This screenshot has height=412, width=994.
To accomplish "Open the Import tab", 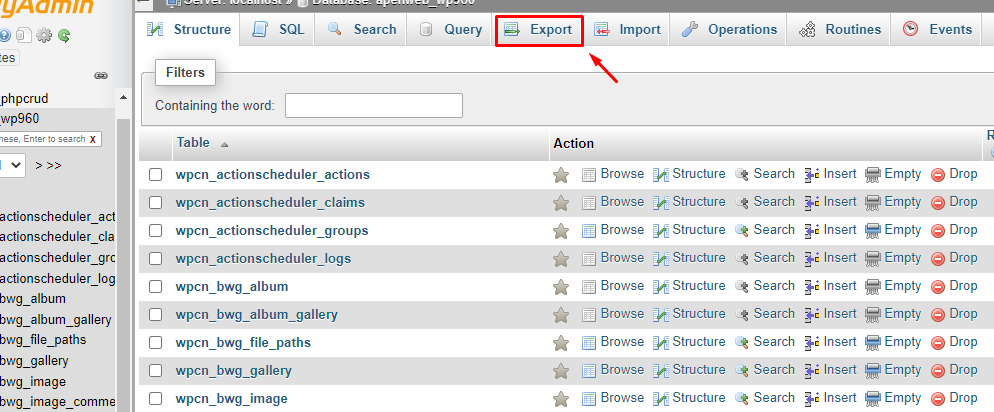I will (x=628, y=30).
